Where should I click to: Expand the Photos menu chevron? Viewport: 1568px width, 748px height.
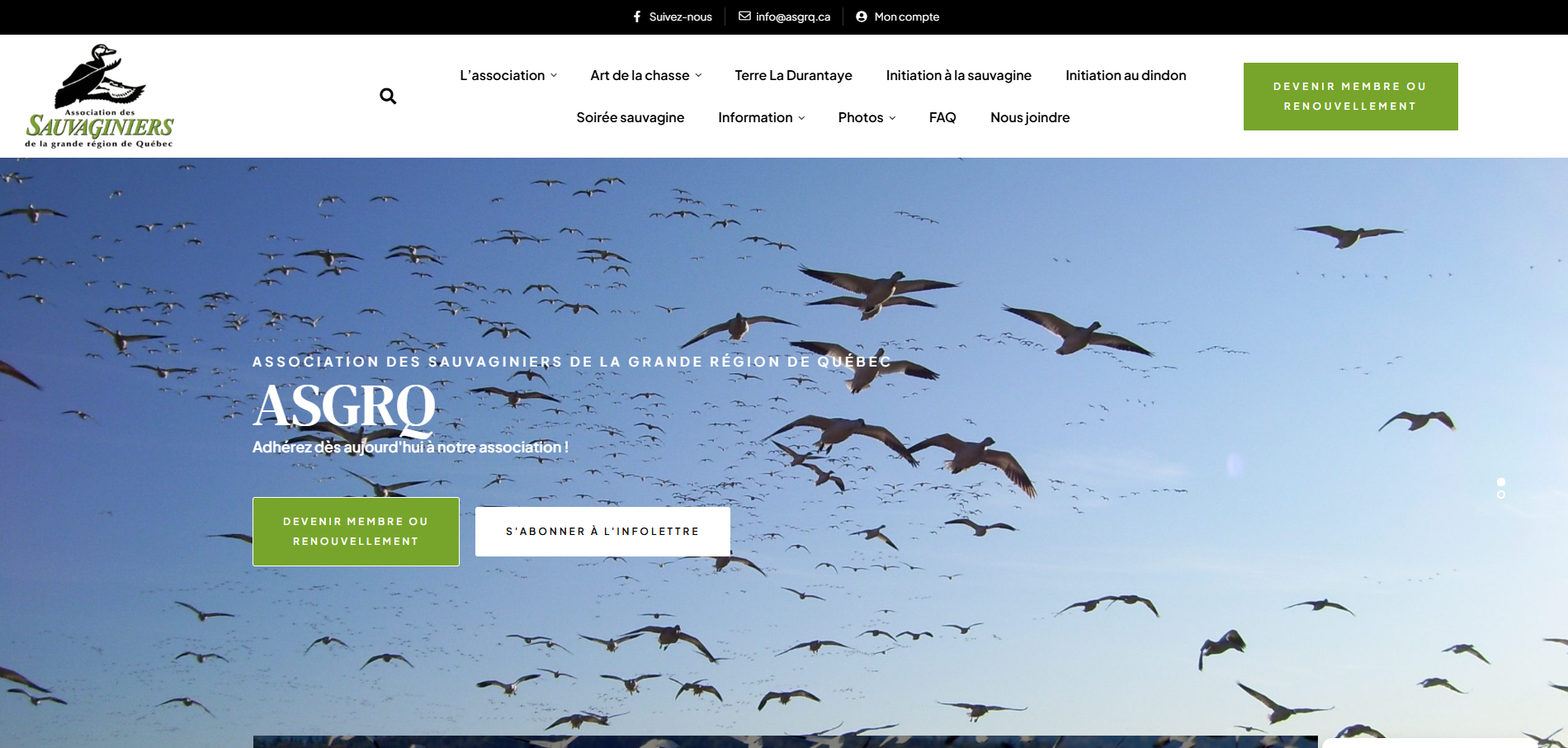[x=892, y=118]
